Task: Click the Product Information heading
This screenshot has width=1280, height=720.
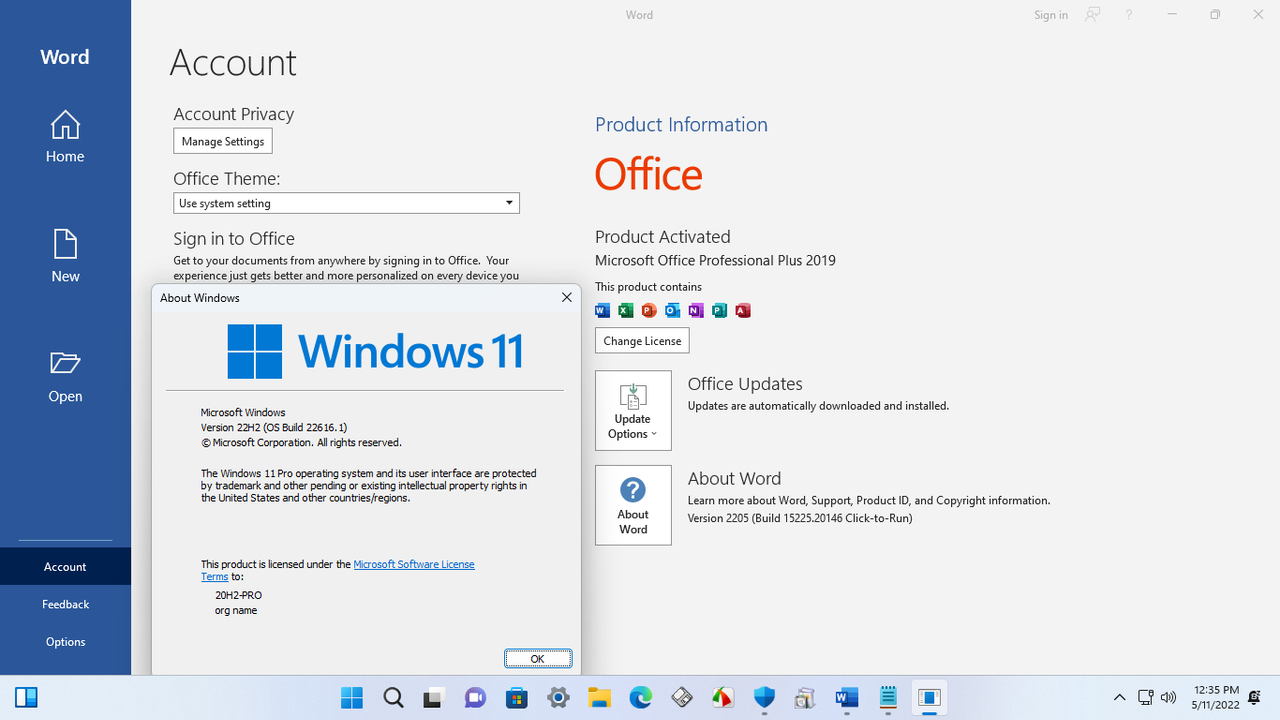Action: point(681,125)
